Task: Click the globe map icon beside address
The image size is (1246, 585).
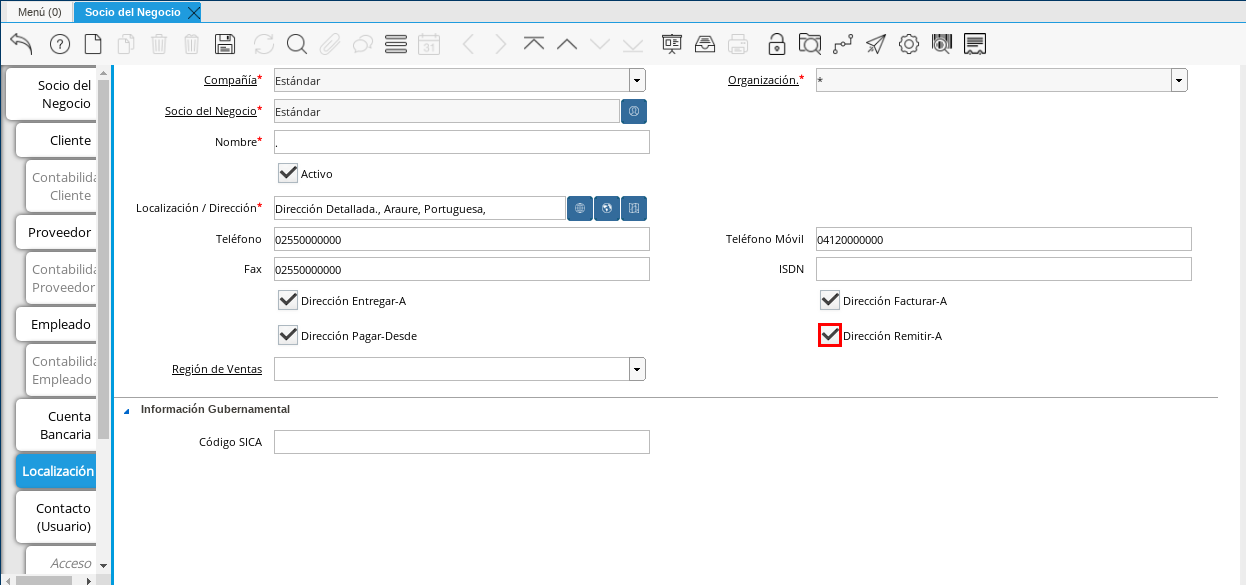Action: (606, 208)
